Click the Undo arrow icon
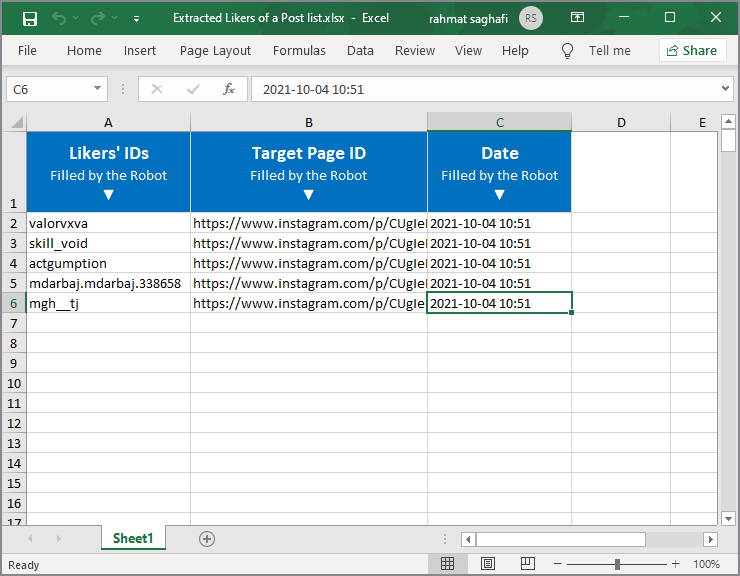The height and width of the screenshot is (576, 740). tap(59, 18)
